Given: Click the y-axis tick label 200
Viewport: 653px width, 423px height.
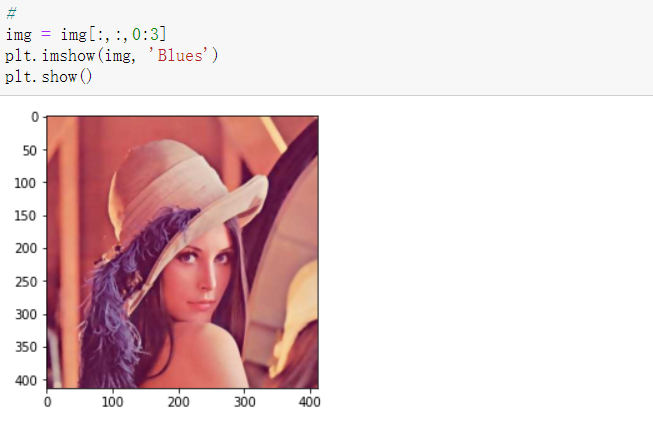Looking at the screenshot, I should [25, 249].
